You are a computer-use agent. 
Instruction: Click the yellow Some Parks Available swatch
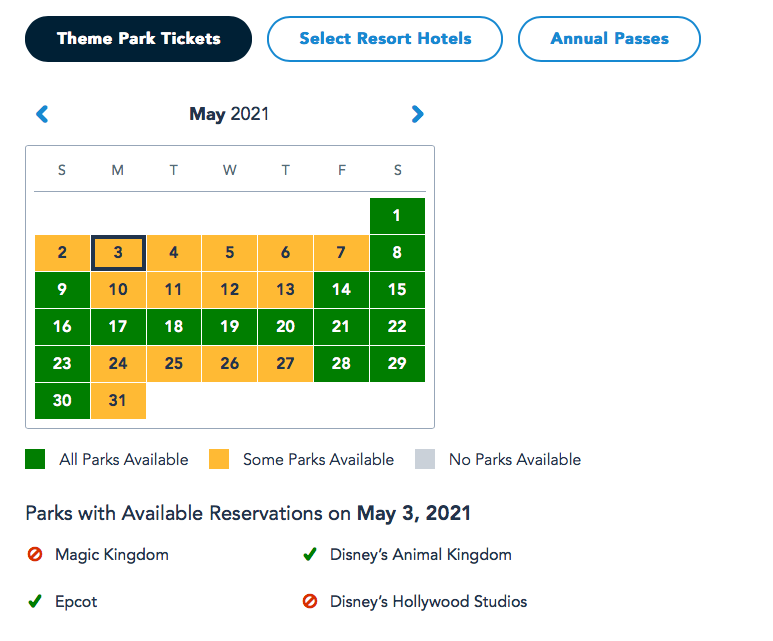(218, 460)
